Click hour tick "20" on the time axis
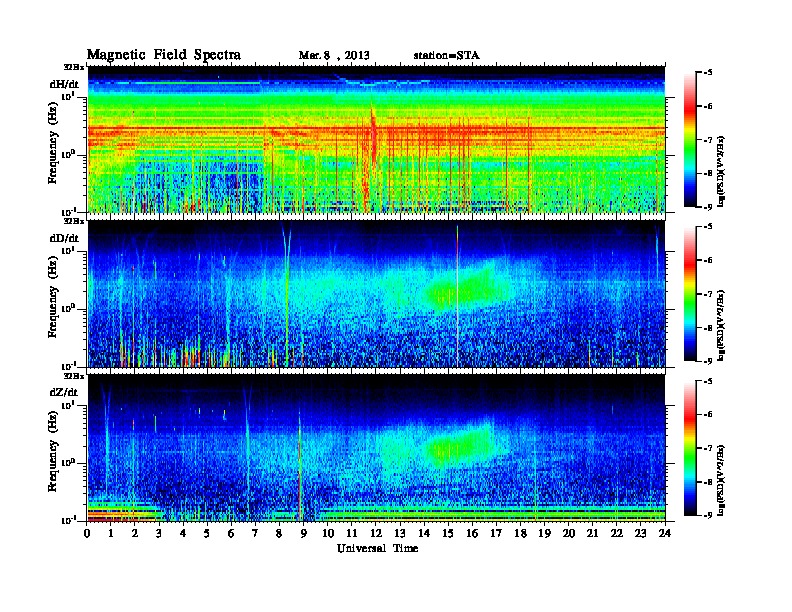This screenshot has height=612, width=792. 569,533
